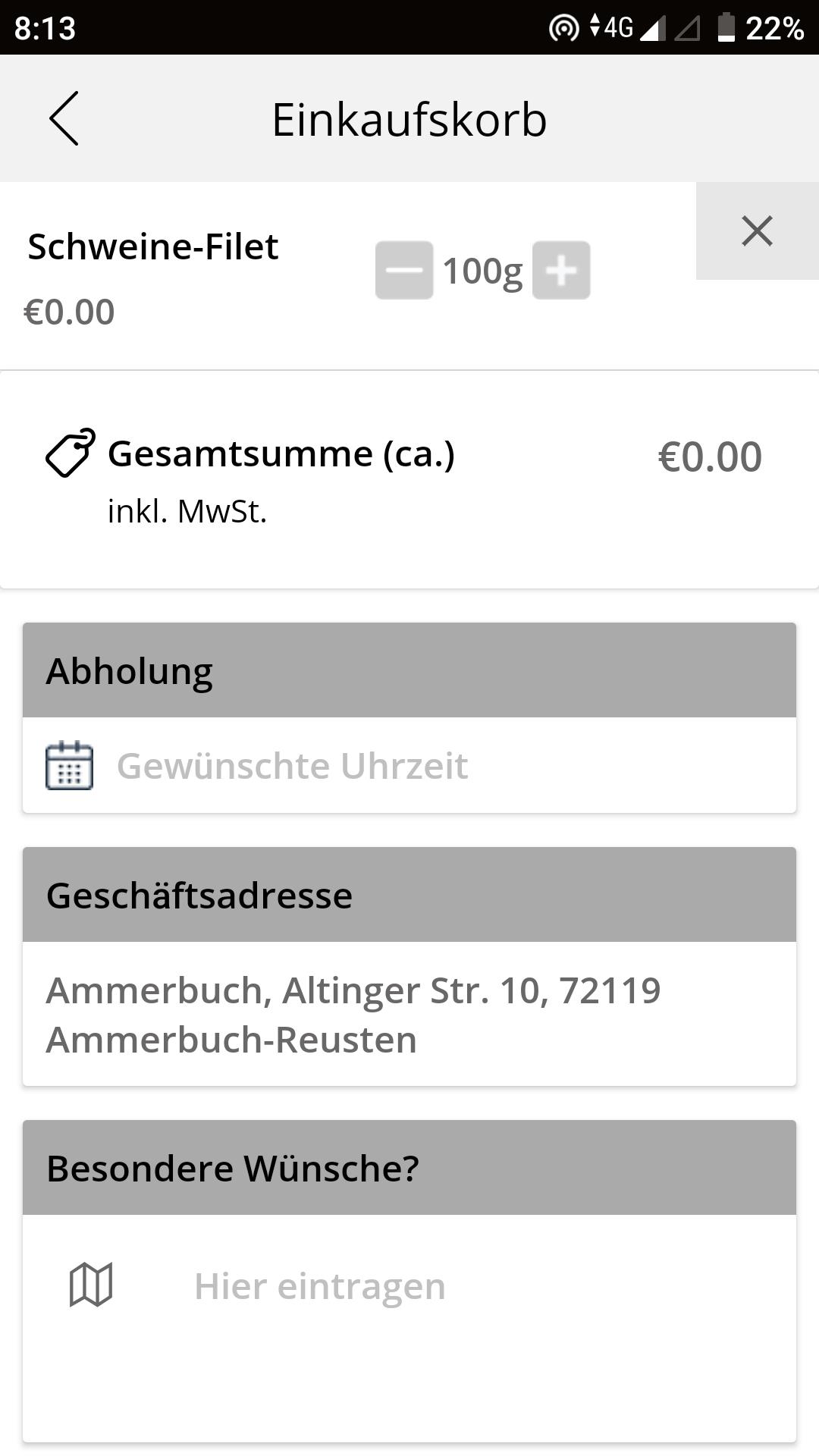Tap the Geschäftsadresse section header

coord(409,895)
